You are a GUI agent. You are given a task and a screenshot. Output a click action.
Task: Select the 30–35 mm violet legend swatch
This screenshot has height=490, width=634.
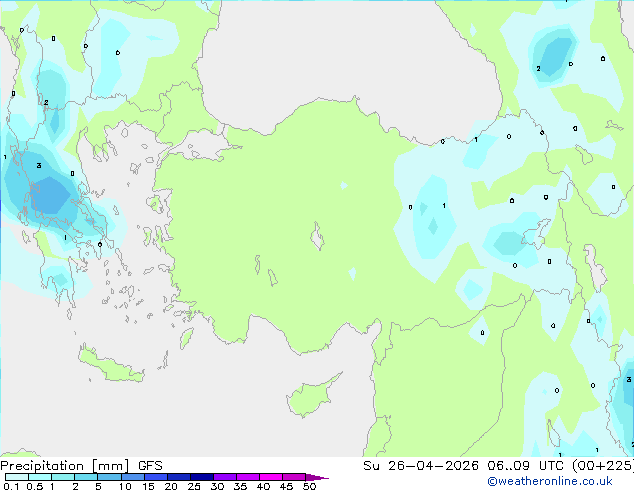tap(225, 477)
